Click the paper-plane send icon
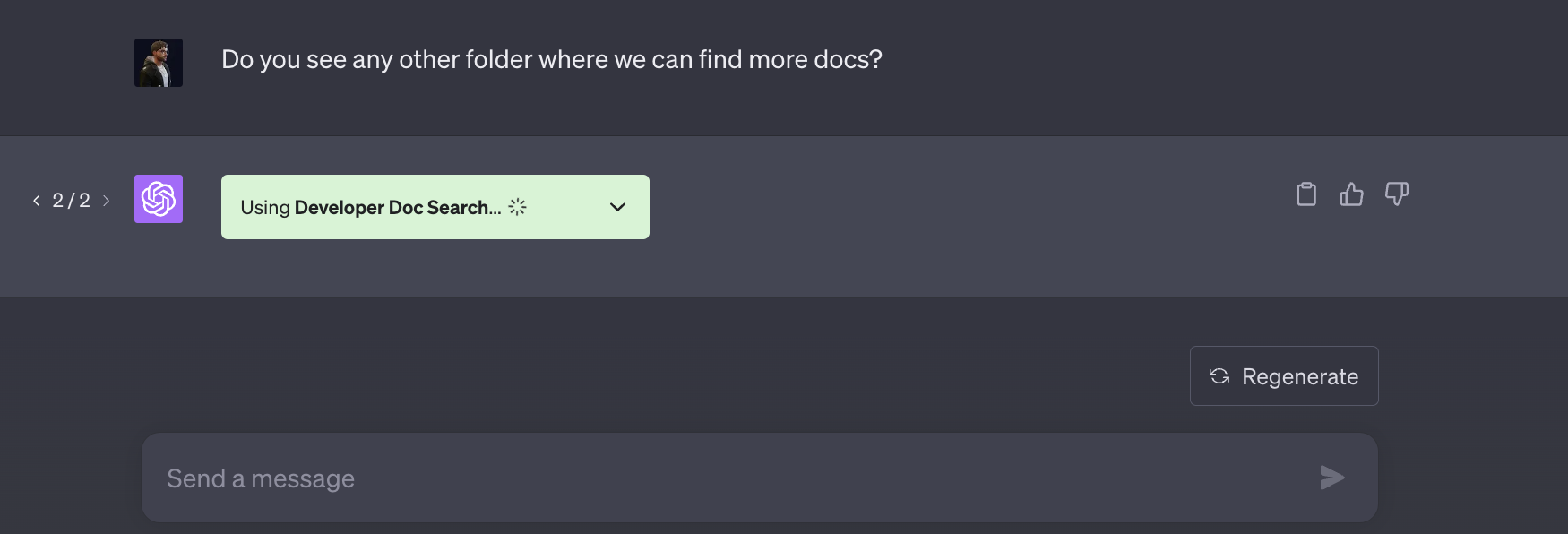Image resolution: width=1568 pixels, height=534 pixels. coord(1332,478)
